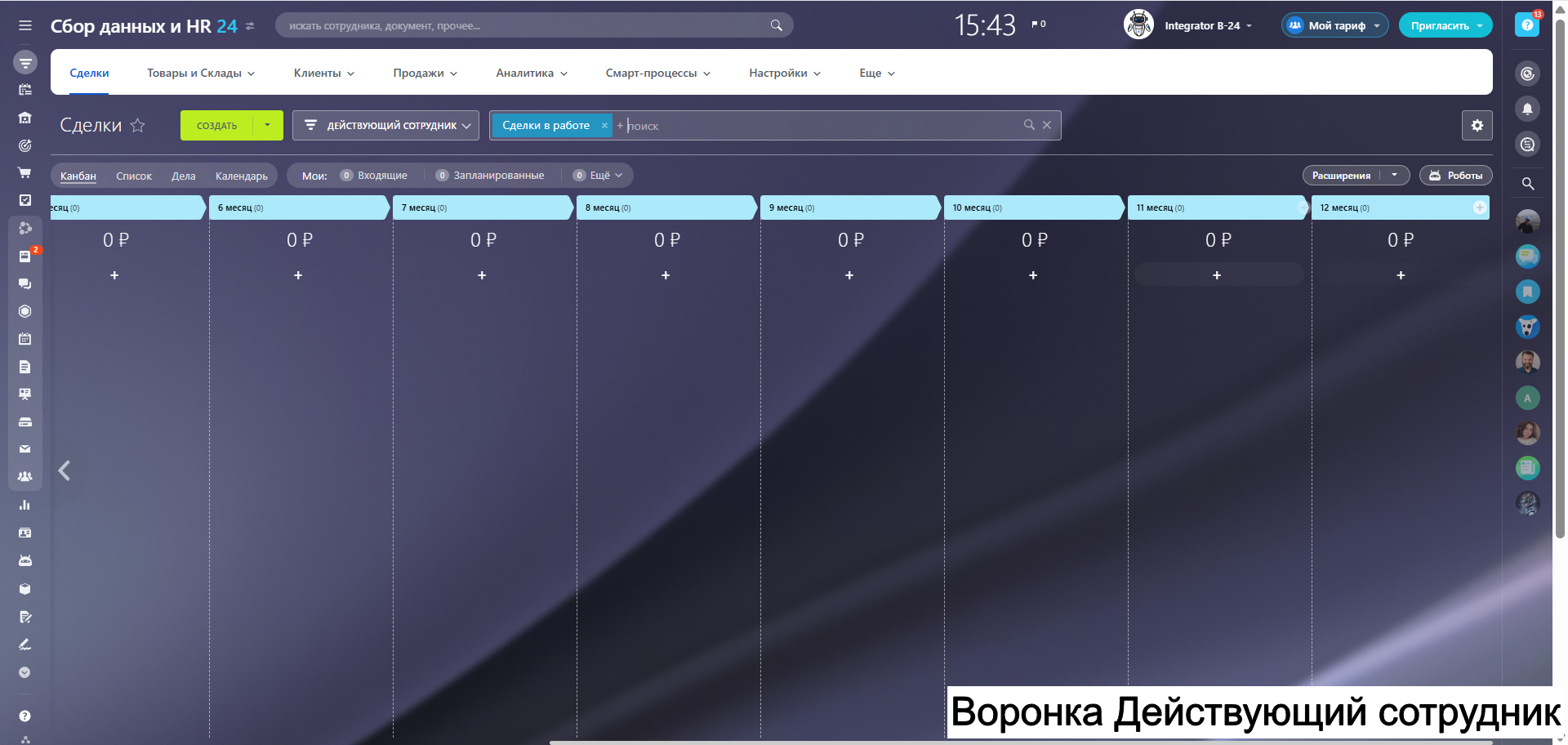The width and height of the screenshot is (1568, 745).
Task: Toggle the Входящие counter filter
Action: 374,176
